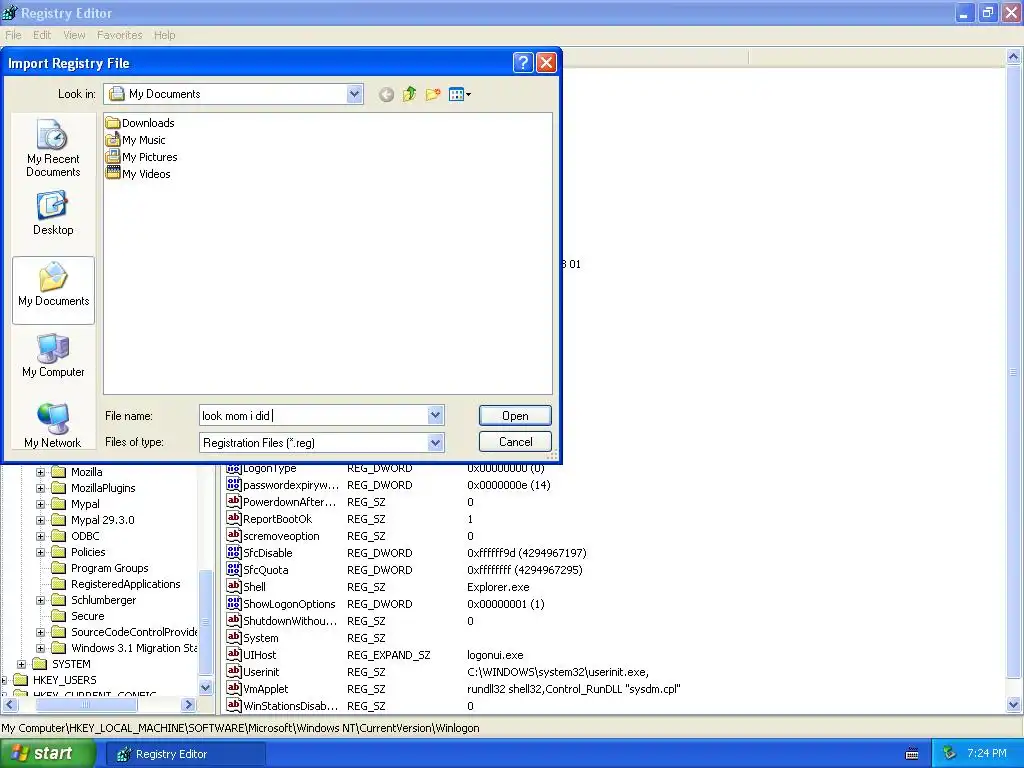Create a new folder icon

pyautogui.click(x=433, y=95)
